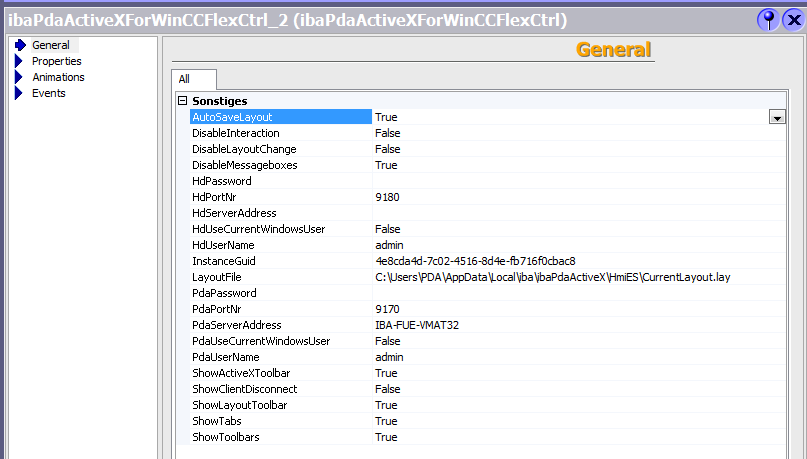Image resolution: width=807 pixels, height=459 pixels.
Task: Collapse the Sonstiges property group
Action: click(x=182, y=101)
